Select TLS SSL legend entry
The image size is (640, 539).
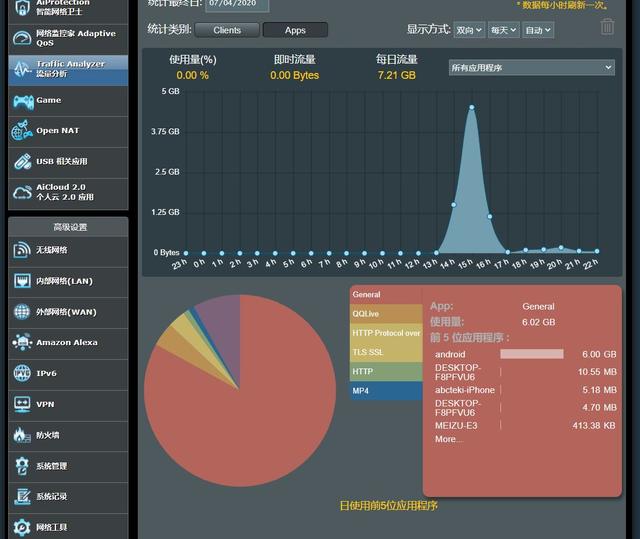pos(386,352)
